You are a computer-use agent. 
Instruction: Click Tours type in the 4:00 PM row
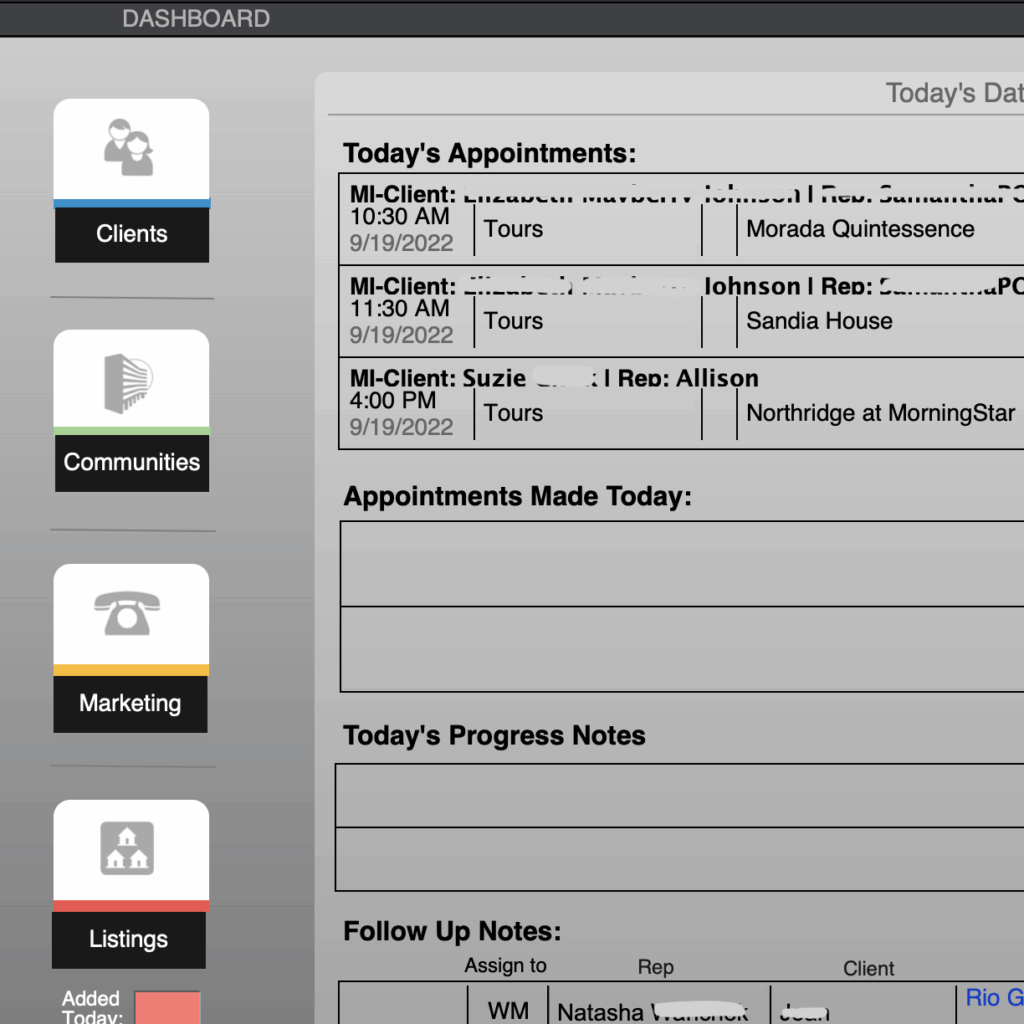point(514,413)
